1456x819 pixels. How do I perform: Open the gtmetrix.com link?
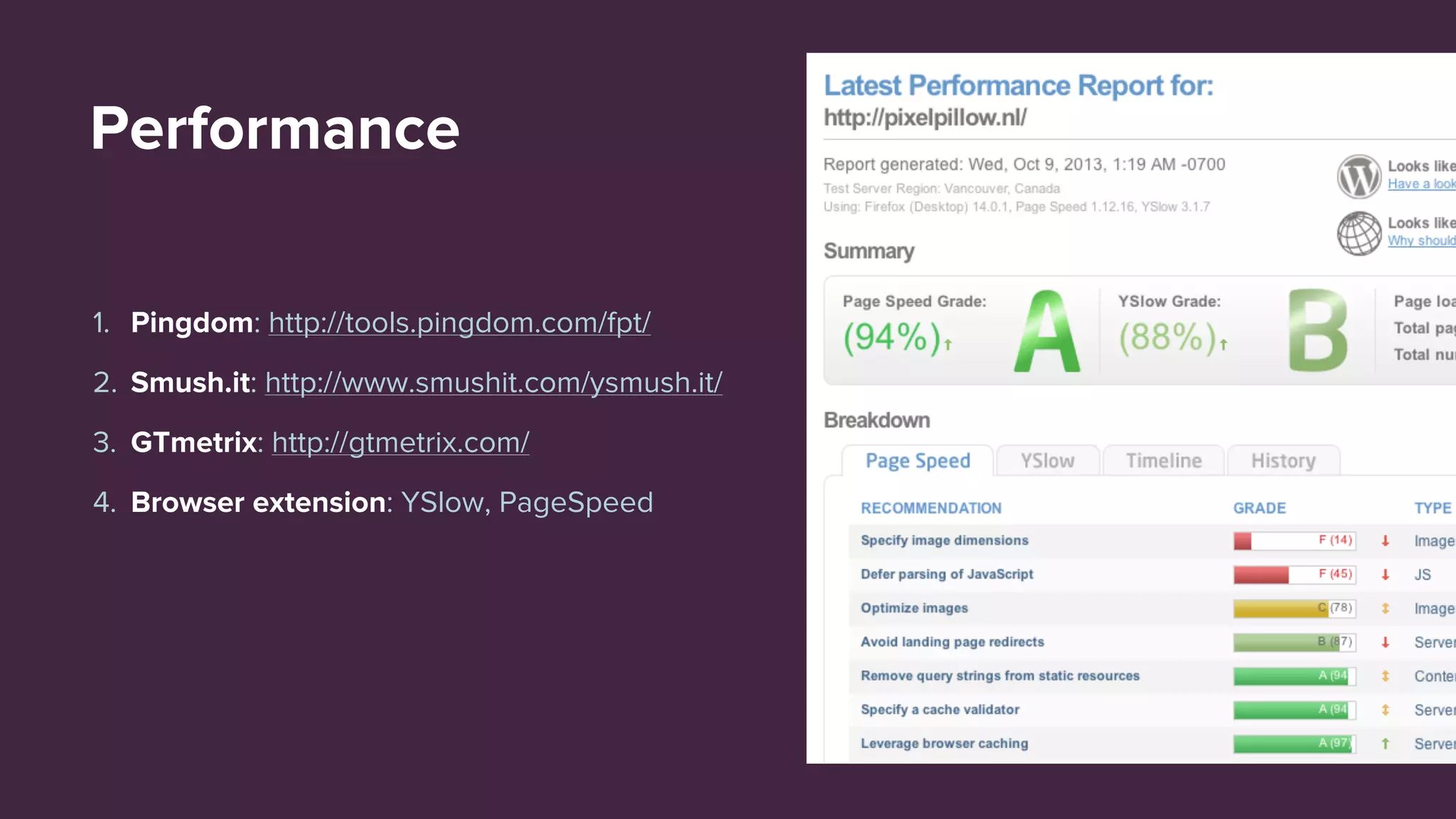pos(400,442)
